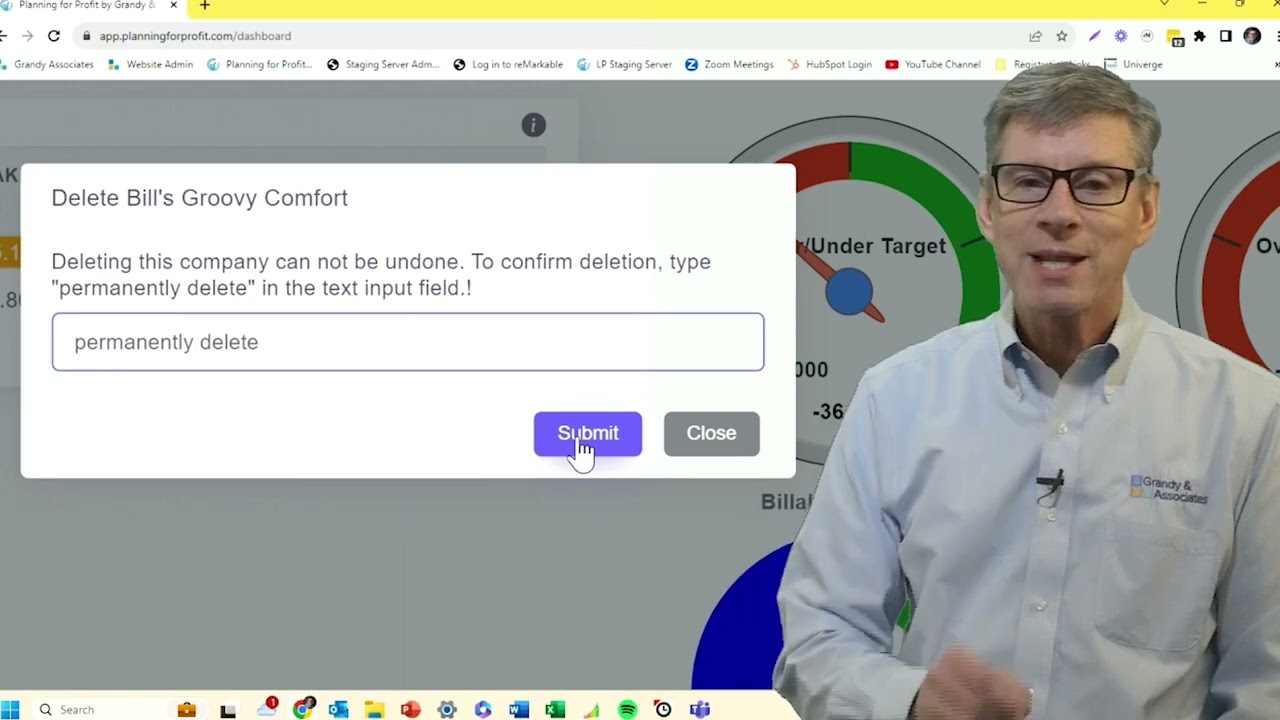
Task: Open the Website Admin bookmark
Action: coord(151,64)
